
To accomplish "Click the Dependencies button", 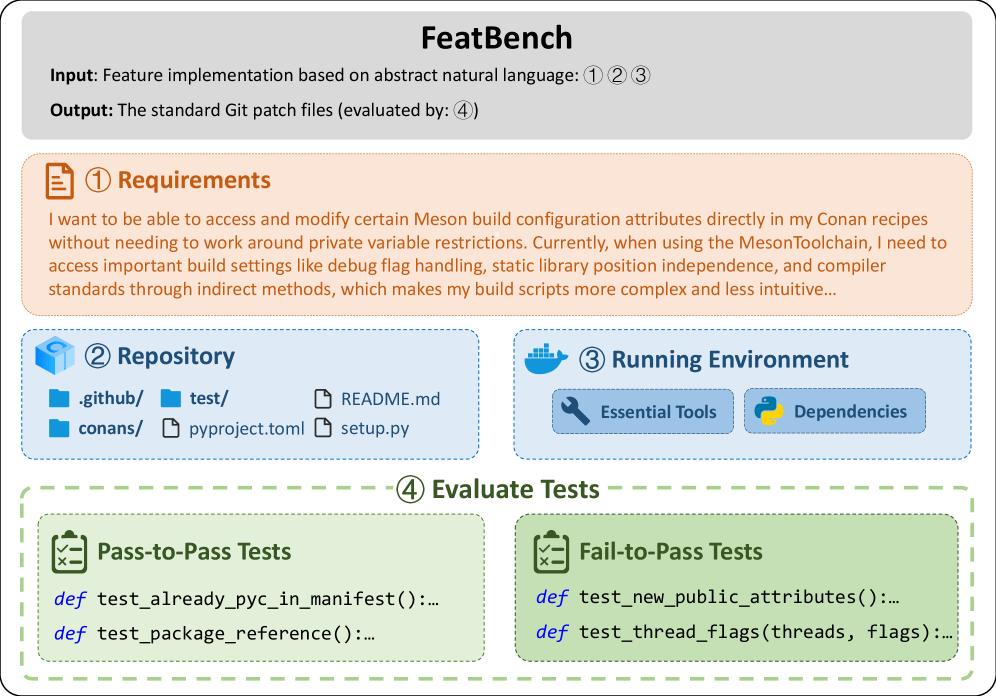I will coord(835,411).
